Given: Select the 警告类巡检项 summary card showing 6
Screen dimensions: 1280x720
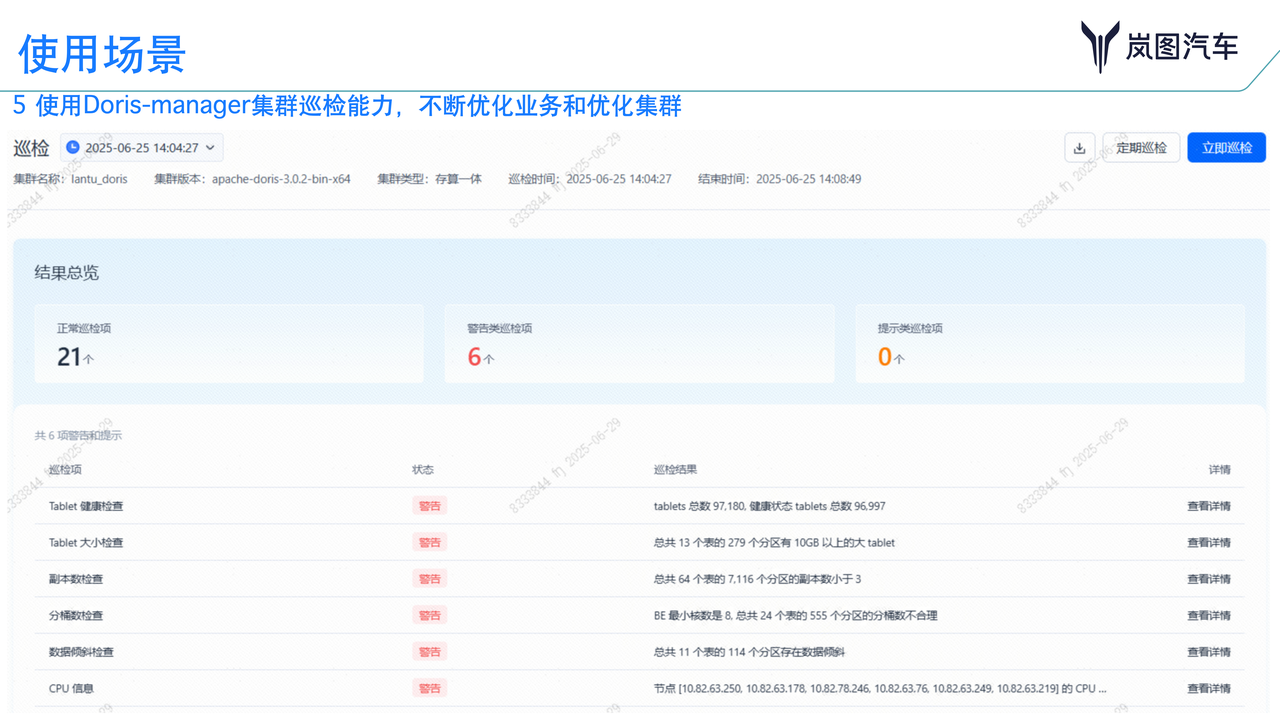Looking at the screenshot, I should click(x=639, y=343).
